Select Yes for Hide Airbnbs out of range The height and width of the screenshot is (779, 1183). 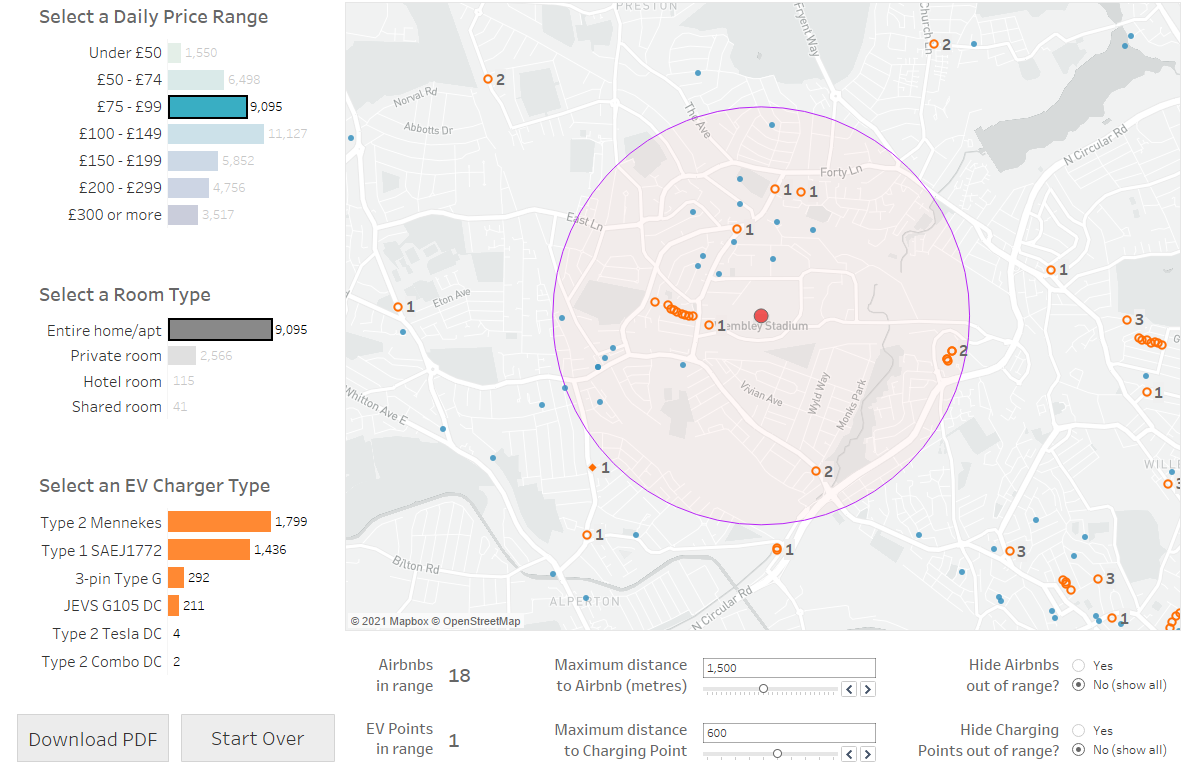(1078, 665)
